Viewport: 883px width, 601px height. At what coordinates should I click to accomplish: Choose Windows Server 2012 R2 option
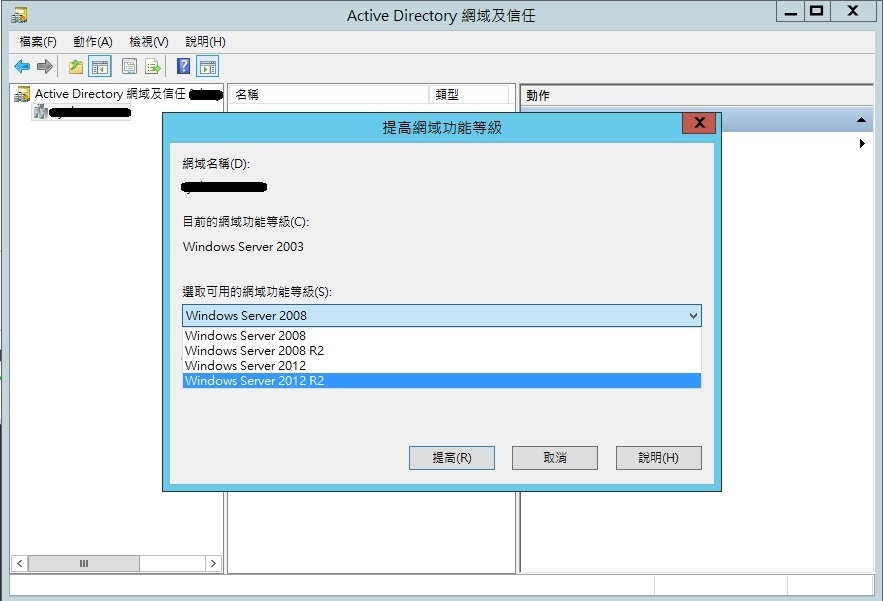coord(442,381)
